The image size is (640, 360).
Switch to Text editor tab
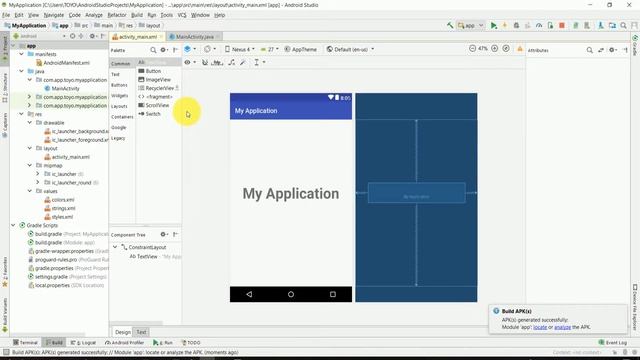tap(141, 332)
